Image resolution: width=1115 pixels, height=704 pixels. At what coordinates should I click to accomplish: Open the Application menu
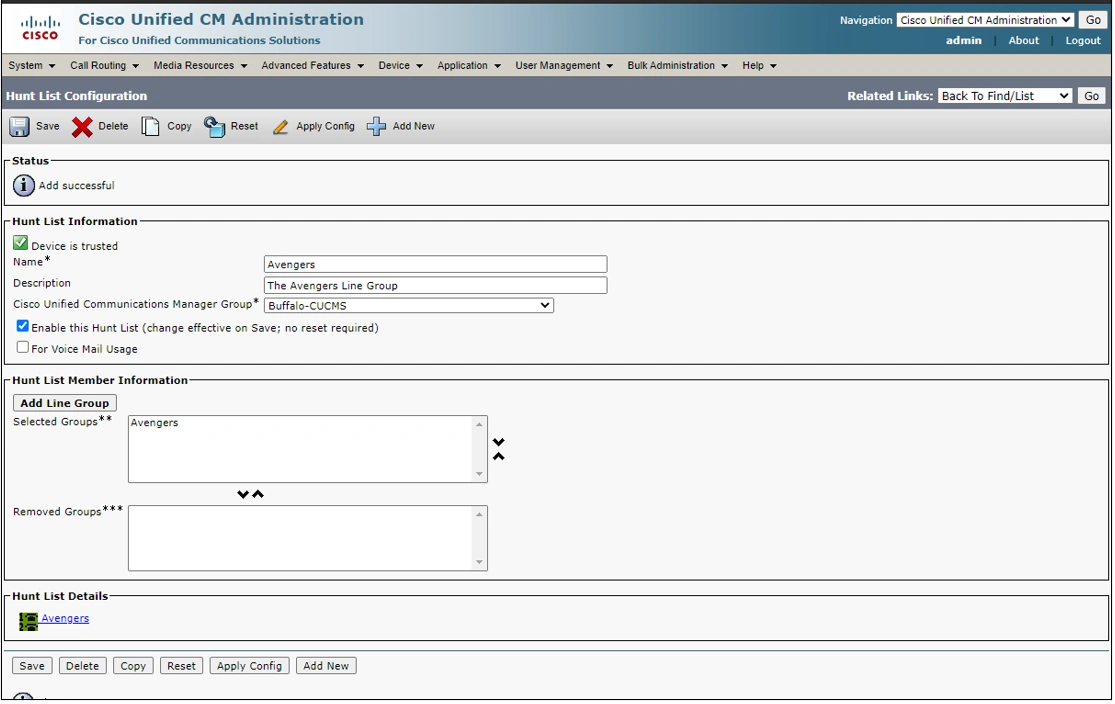click(x=469, y=65)
